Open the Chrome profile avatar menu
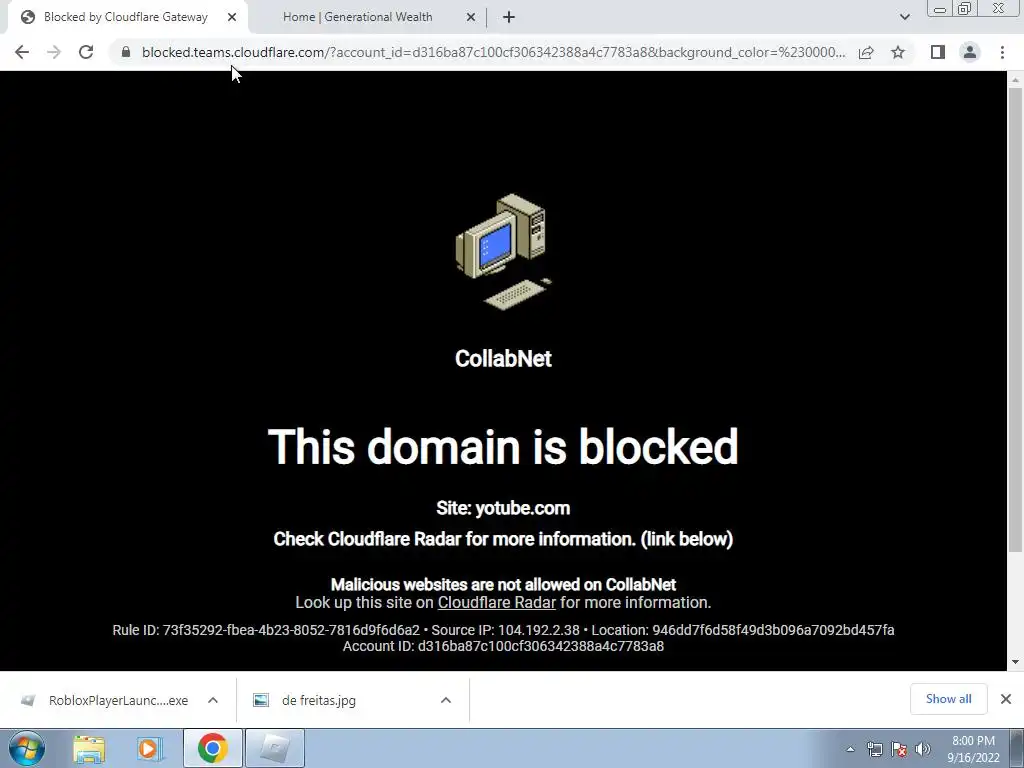This screenshot has width=1024, height=768. (x=970, y=52)
